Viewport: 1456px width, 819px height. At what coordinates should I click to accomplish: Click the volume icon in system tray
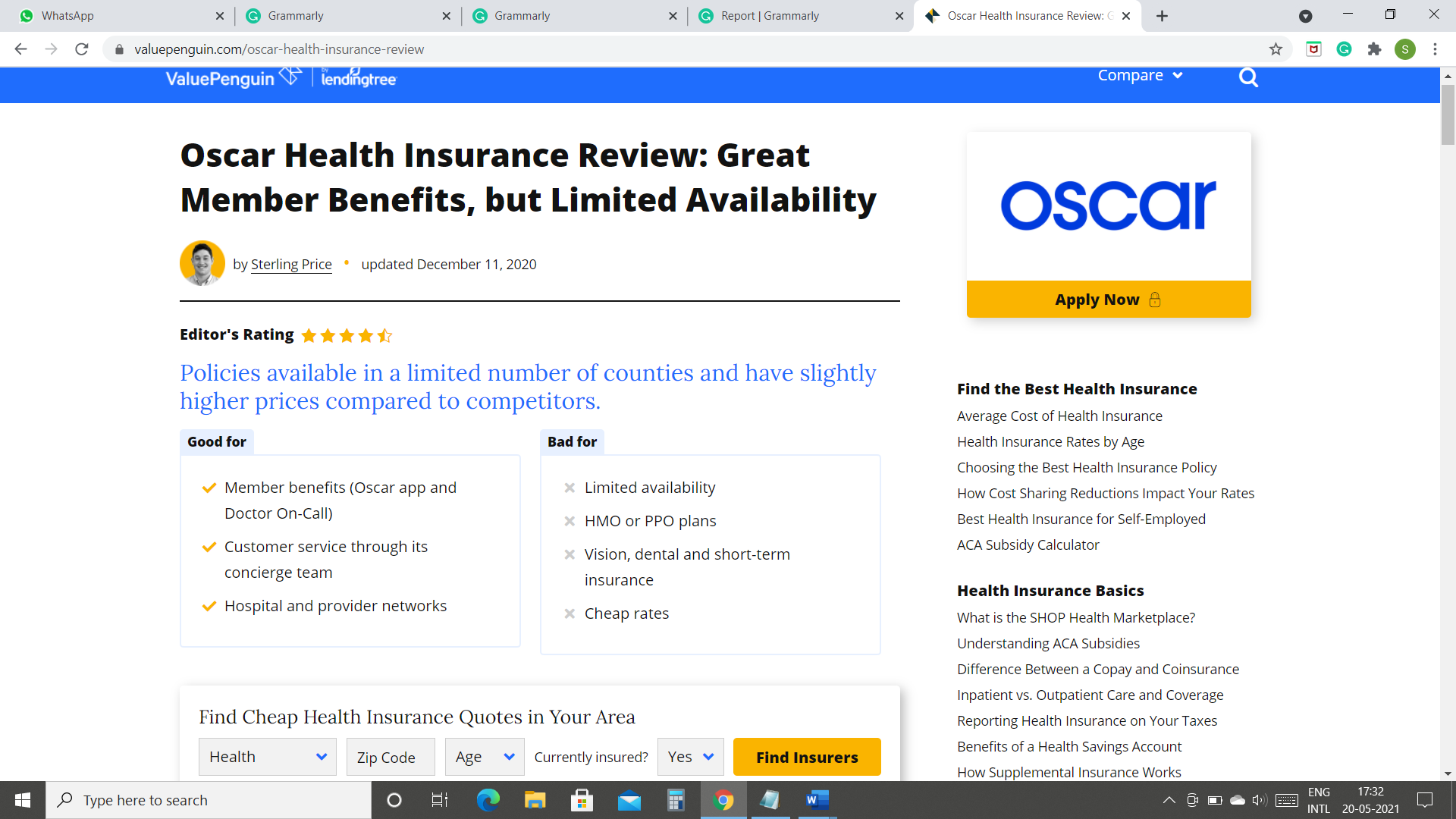tap(1260, 800)
